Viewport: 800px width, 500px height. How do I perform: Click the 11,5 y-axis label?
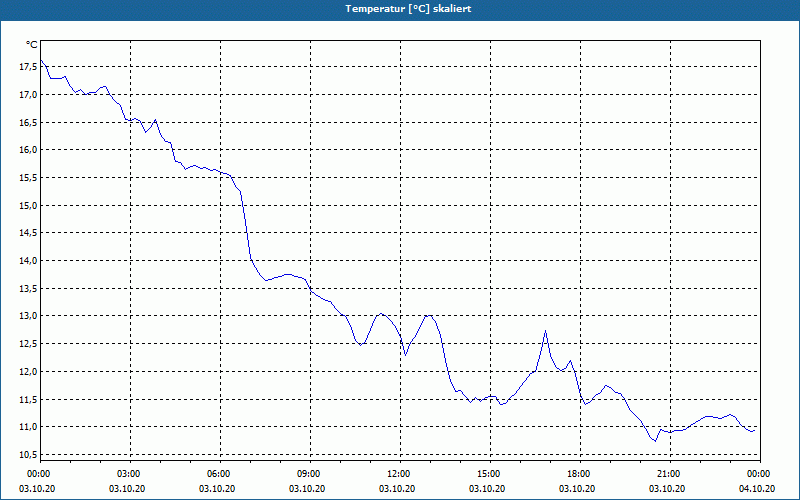pos(29,399)
